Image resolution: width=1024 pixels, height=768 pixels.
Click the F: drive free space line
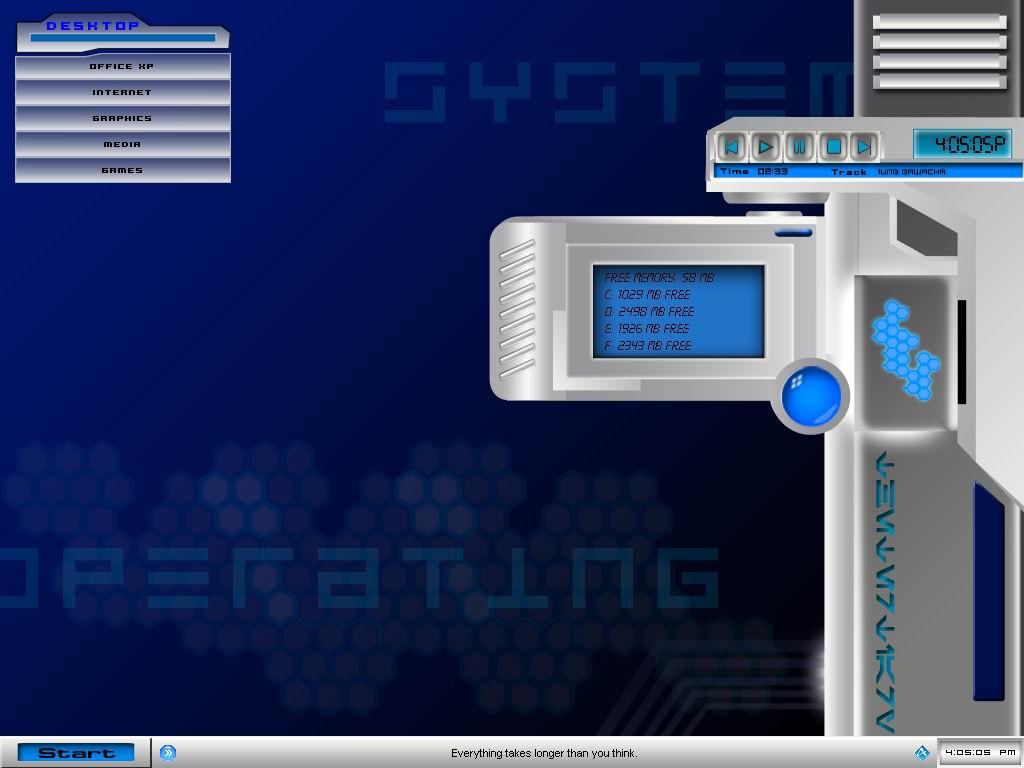tap(648, 345)
